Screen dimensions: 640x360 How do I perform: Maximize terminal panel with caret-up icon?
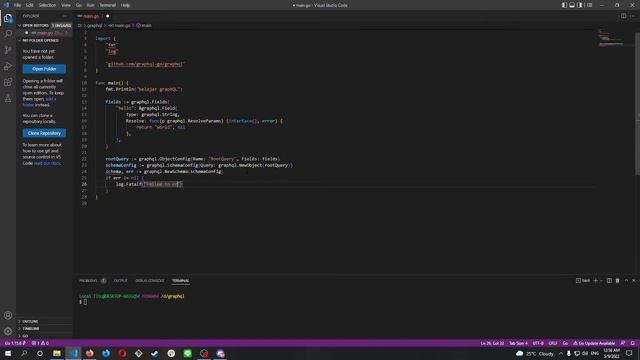[626, 280]
